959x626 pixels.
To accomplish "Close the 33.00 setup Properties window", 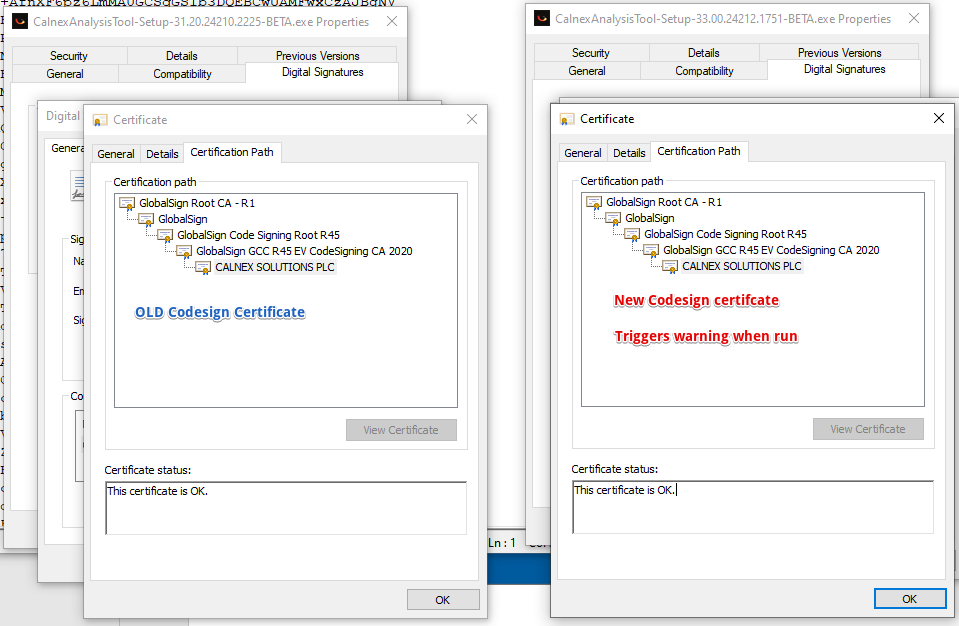I will click(x=914, y=18).
